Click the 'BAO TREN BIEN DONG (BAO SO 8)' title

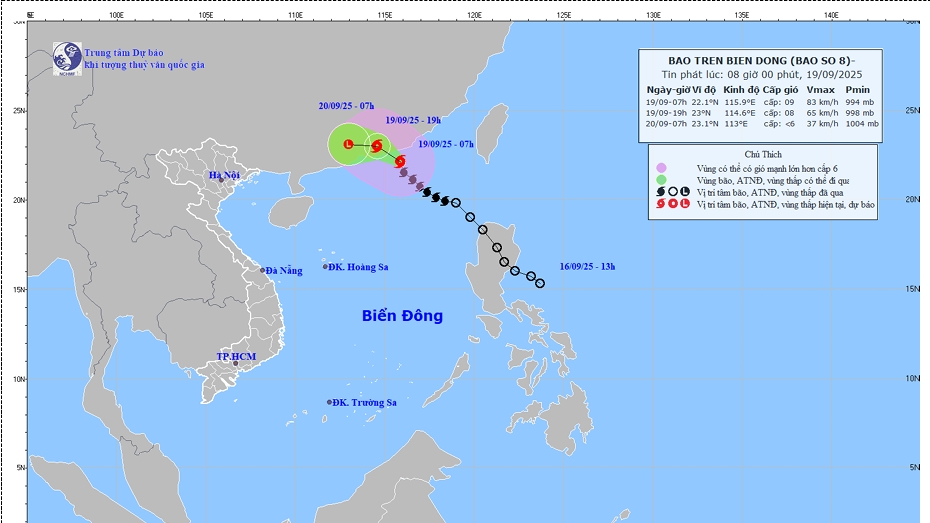[x=760, y=59]
